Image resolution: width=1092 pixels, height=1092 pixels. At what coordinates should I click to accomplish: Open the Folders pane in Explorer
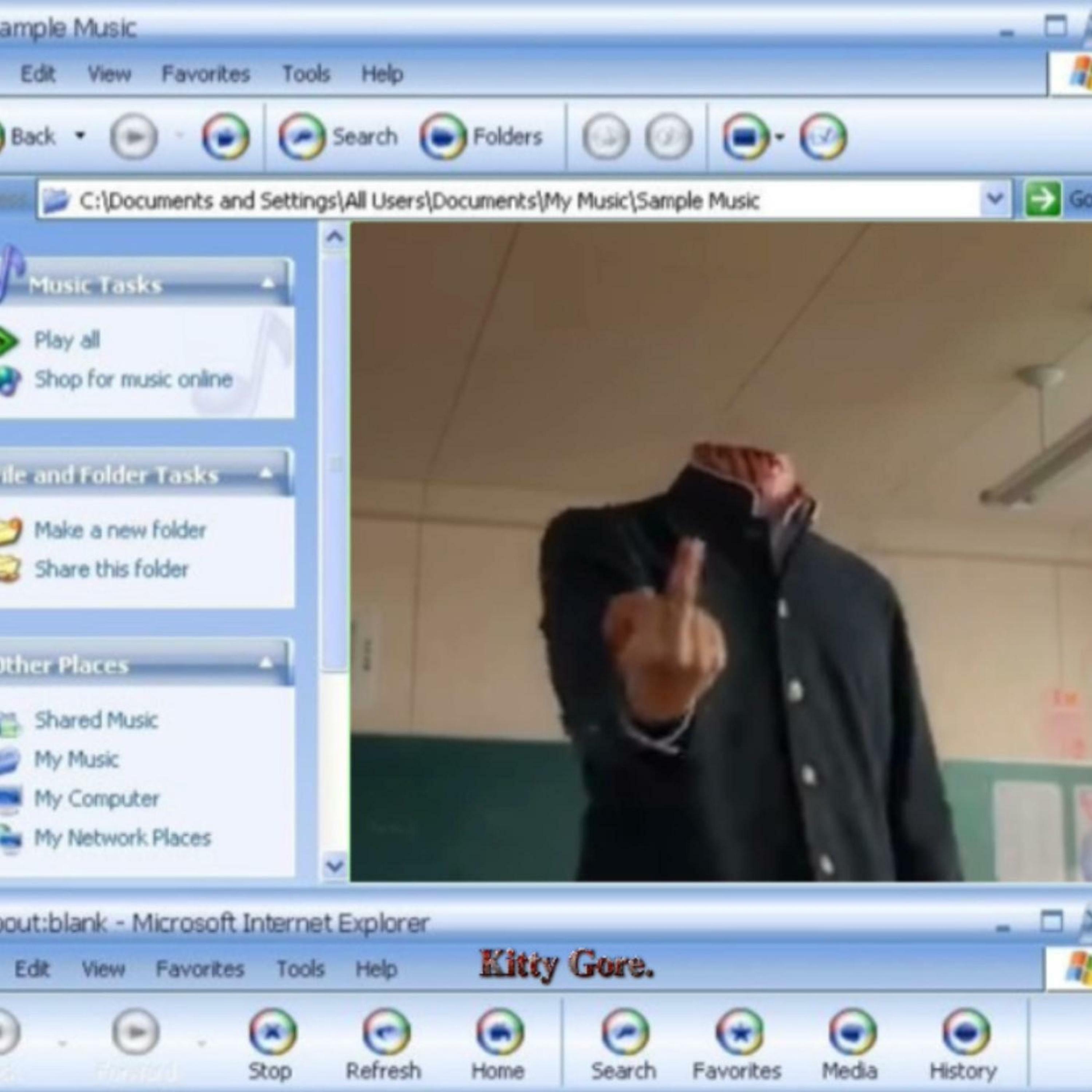click(x=443, y=137)
